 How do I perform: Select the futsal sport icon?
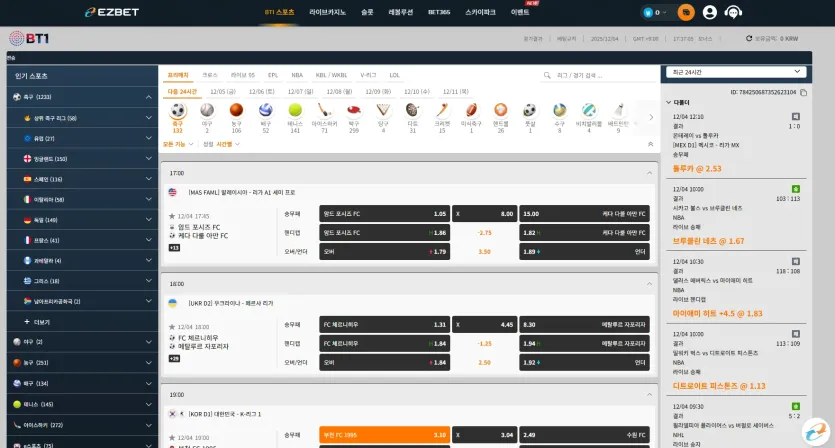(529, 110)
